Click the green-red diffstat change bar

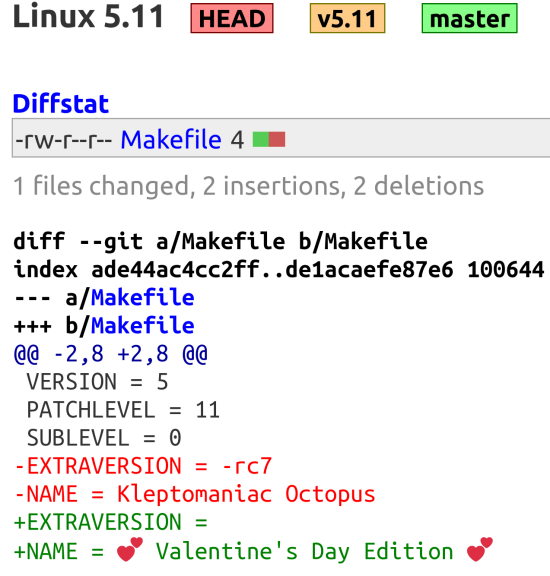269,139
